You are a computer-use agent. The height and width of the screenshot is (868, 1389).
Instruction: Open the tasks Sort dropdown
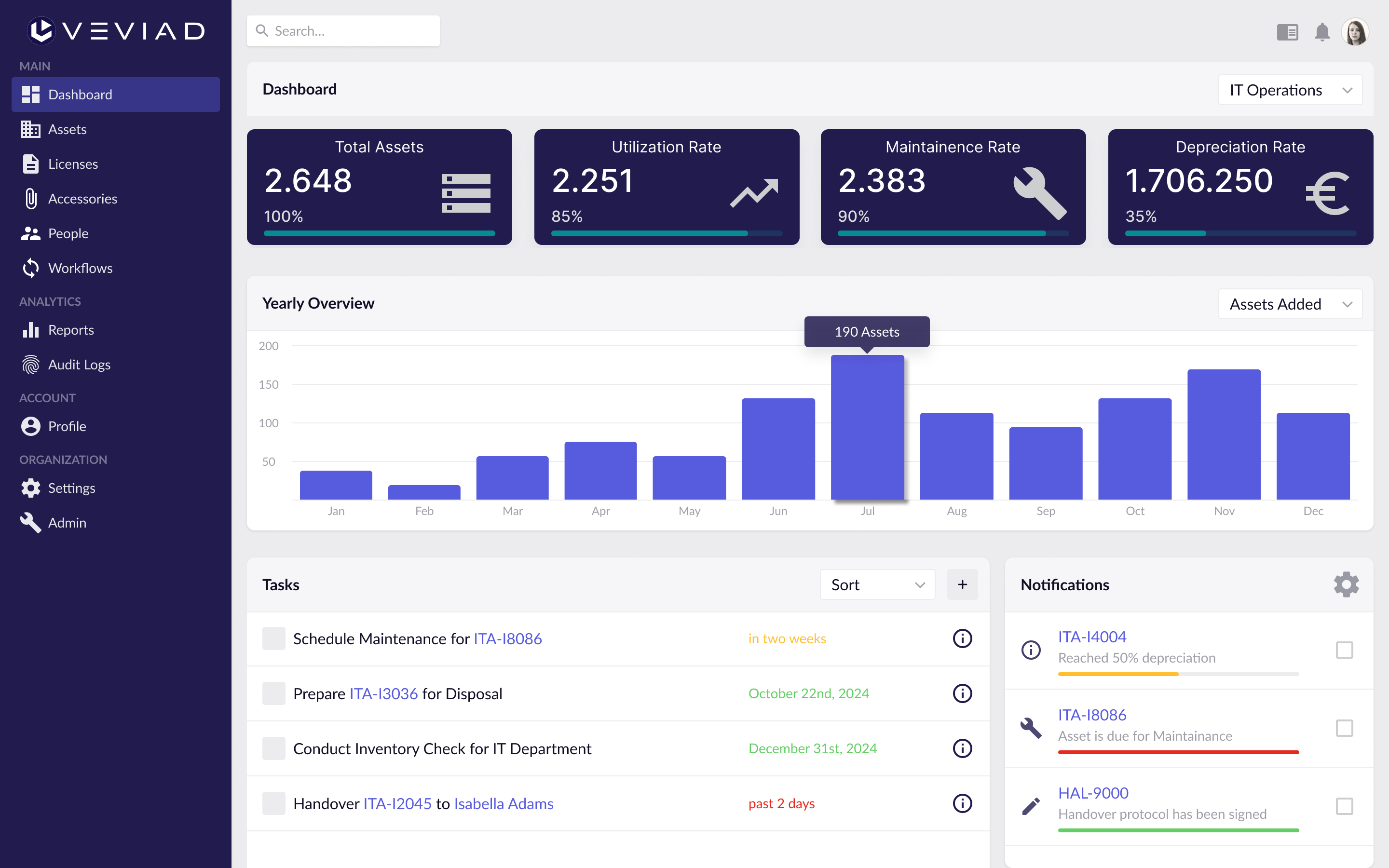877,584
